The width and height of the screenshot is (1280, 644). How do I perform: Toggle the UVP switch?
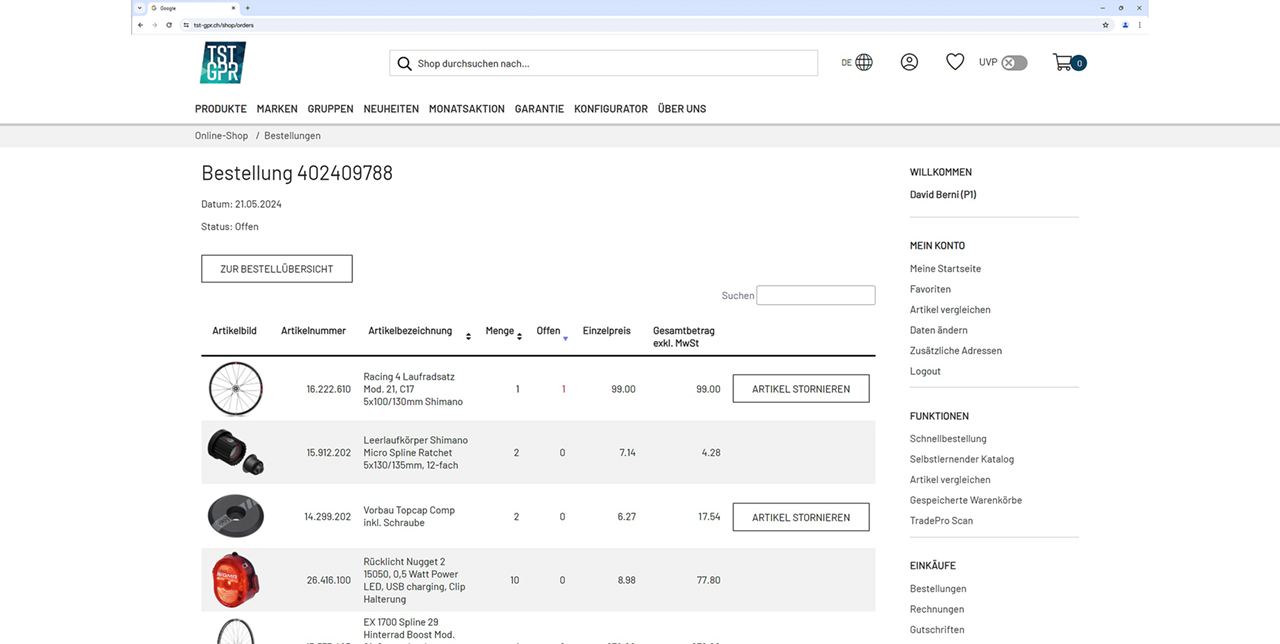coord(1014,63)
